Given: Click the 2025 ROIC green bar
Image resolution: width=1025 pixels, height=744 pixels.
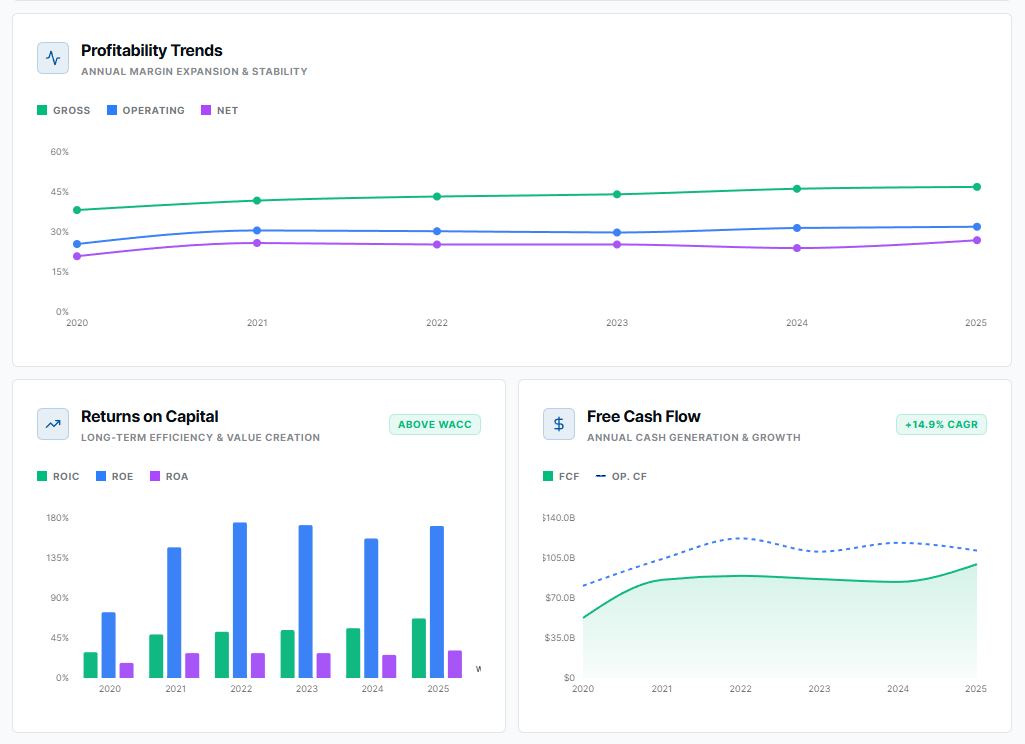Looking at the screenshot, I should tap(419, 648).
